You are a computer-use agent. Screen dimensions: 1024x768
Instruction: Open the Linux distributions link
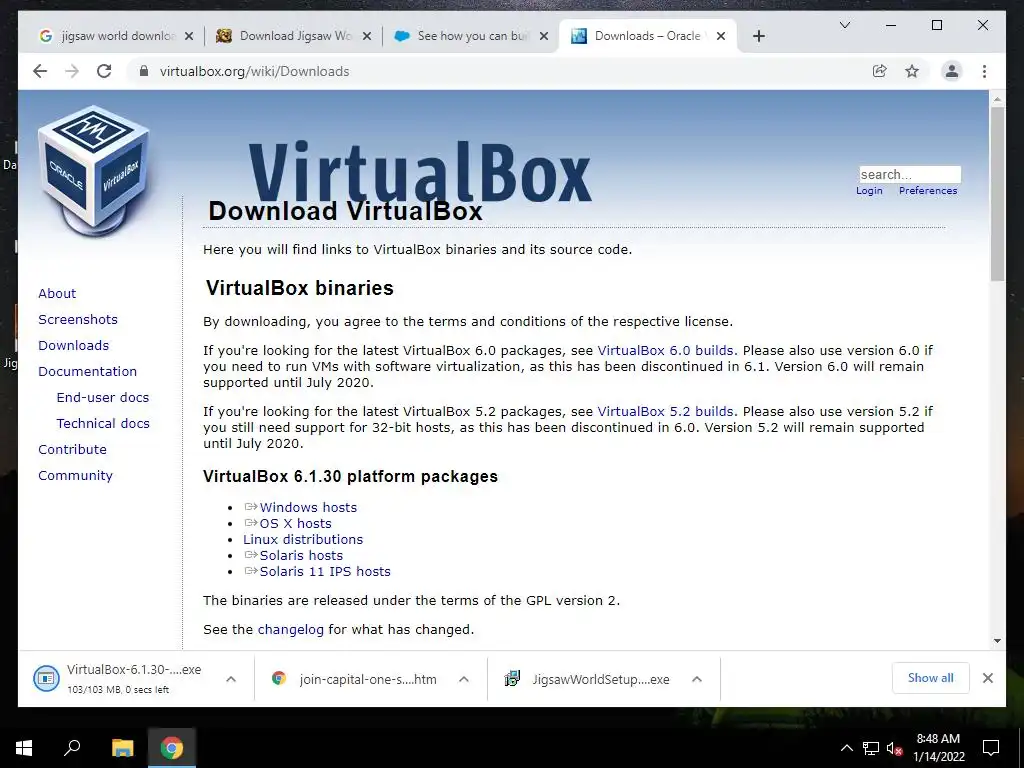[x=303, y=539]
